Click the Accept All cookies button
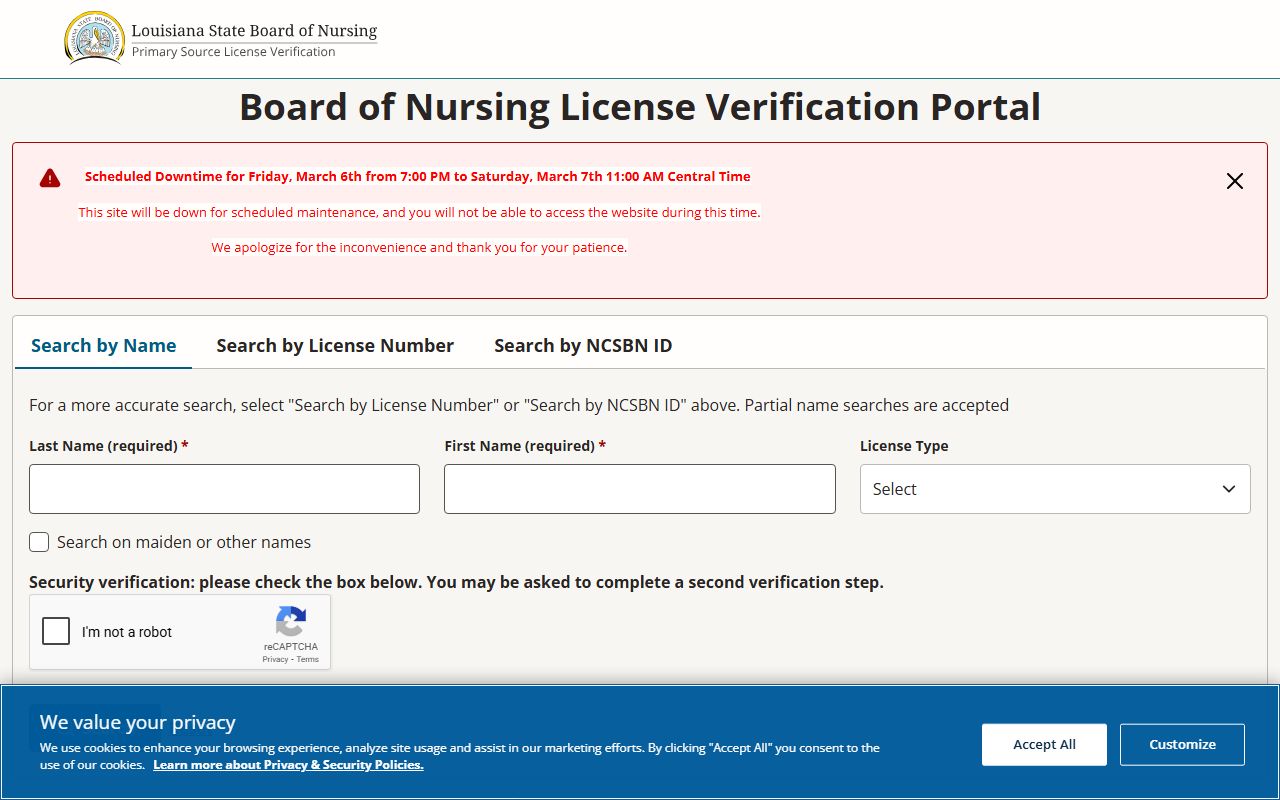Image resolution: width=1280 pixels, height=800 pixels. coord(1044,744)
